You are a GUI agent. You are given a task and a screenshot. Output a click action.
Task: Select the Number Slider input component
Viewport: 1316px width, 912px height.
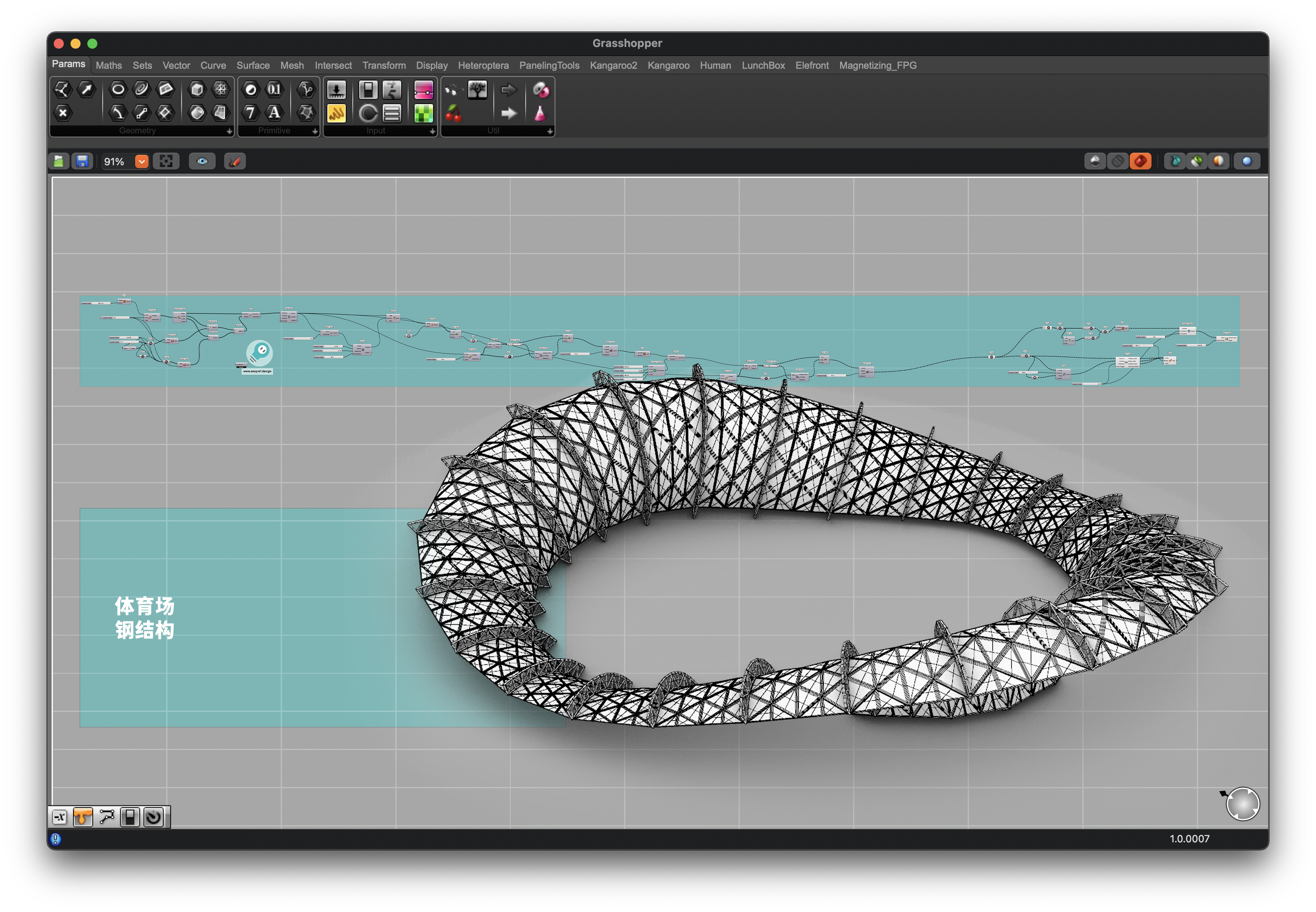[x=336, y=90]
